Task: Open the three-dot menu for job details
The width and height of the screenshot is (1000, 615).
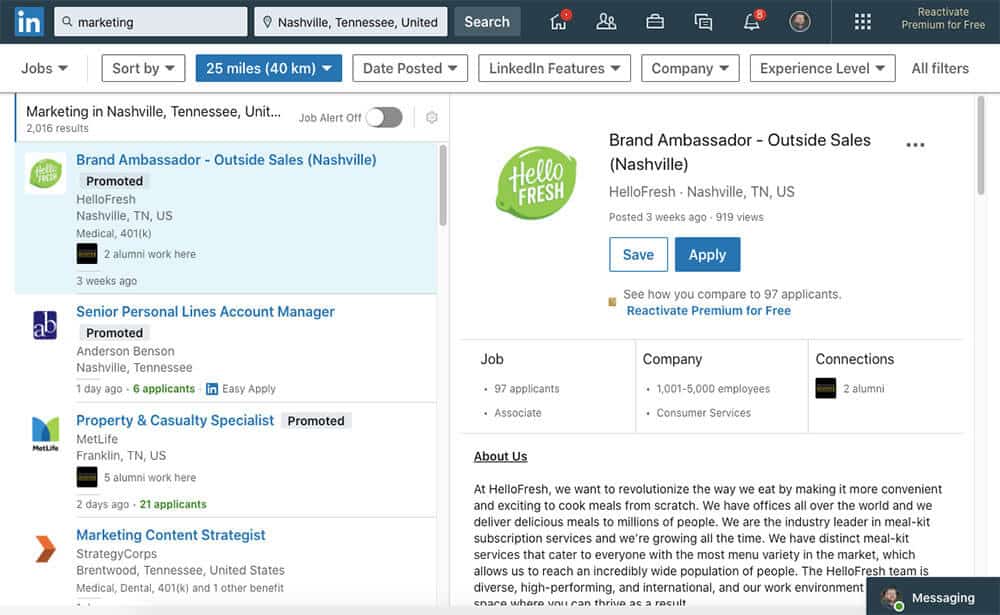Action: click(915, 145)
